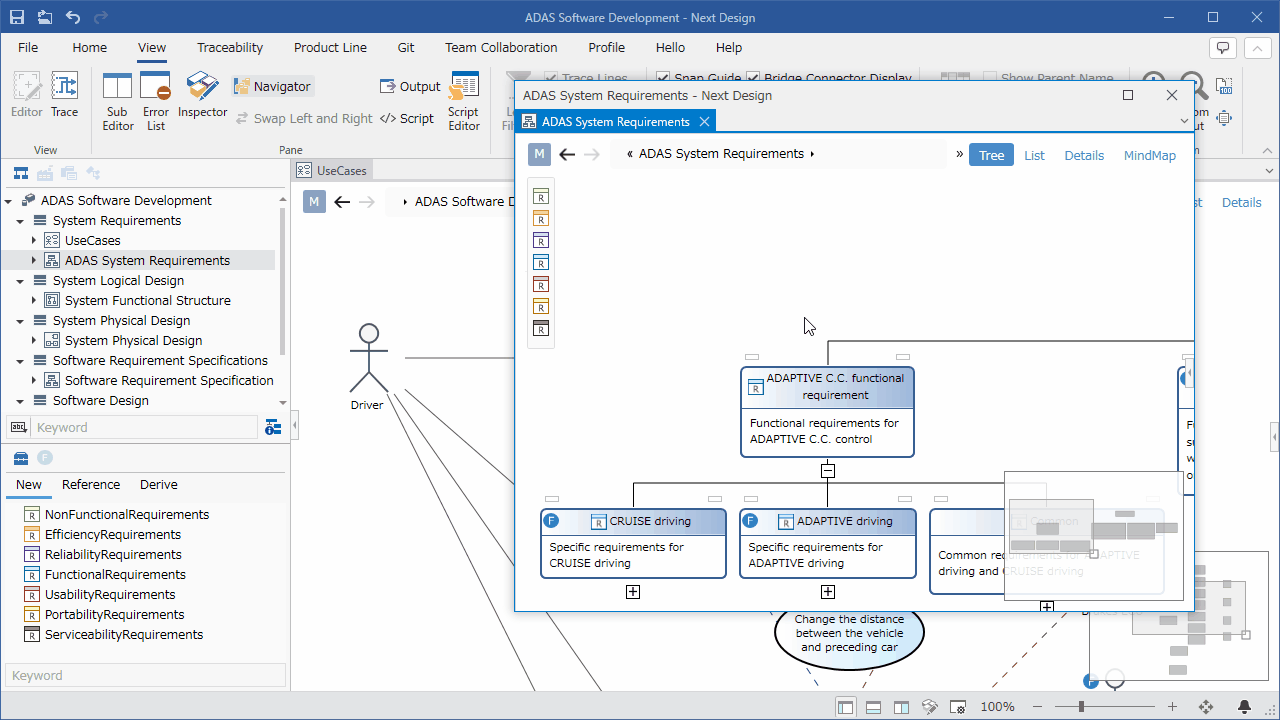Open the Script pane

point(406,118)
